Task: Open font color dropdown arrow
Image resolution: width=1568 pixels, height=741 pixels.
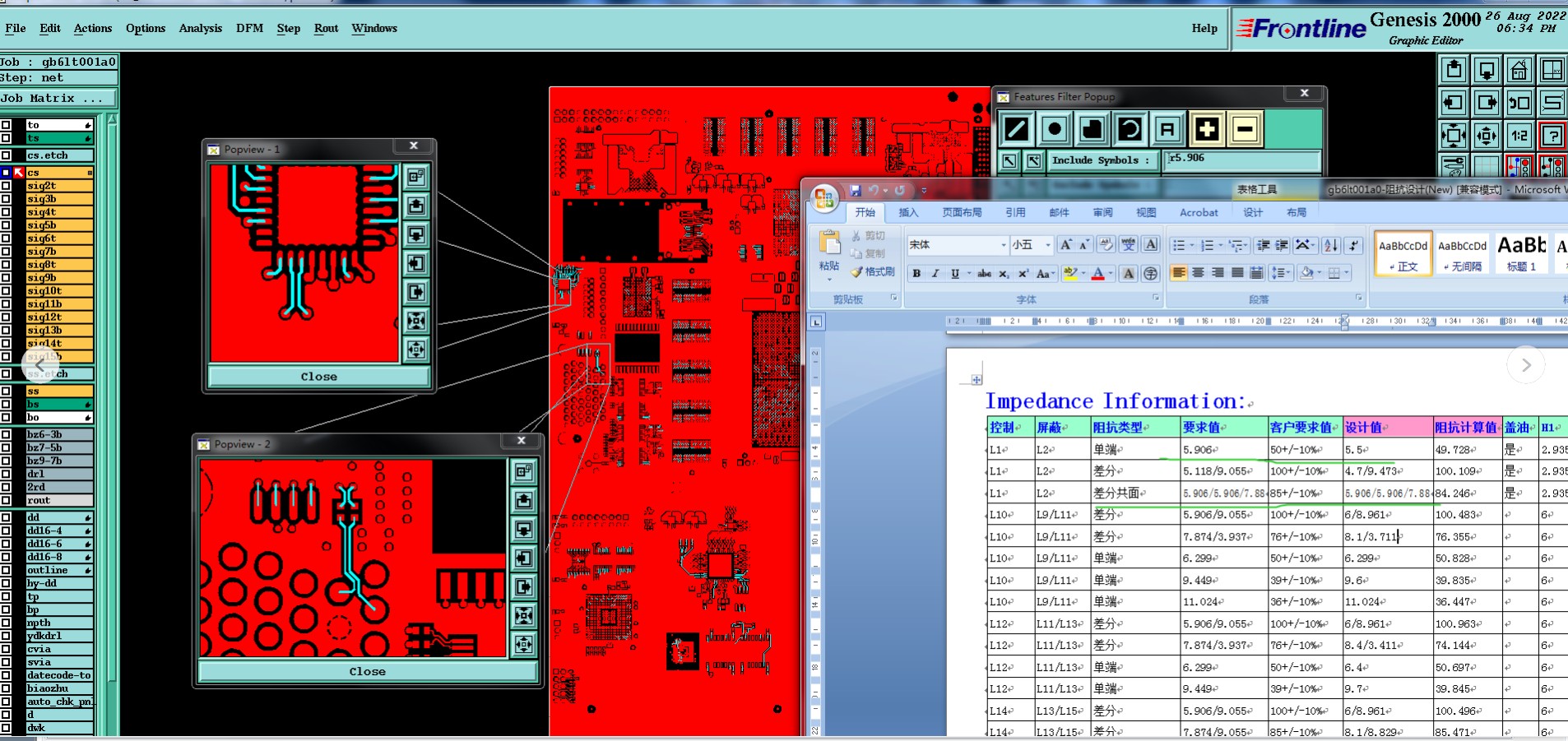Action: click(x=1111, y=274)
